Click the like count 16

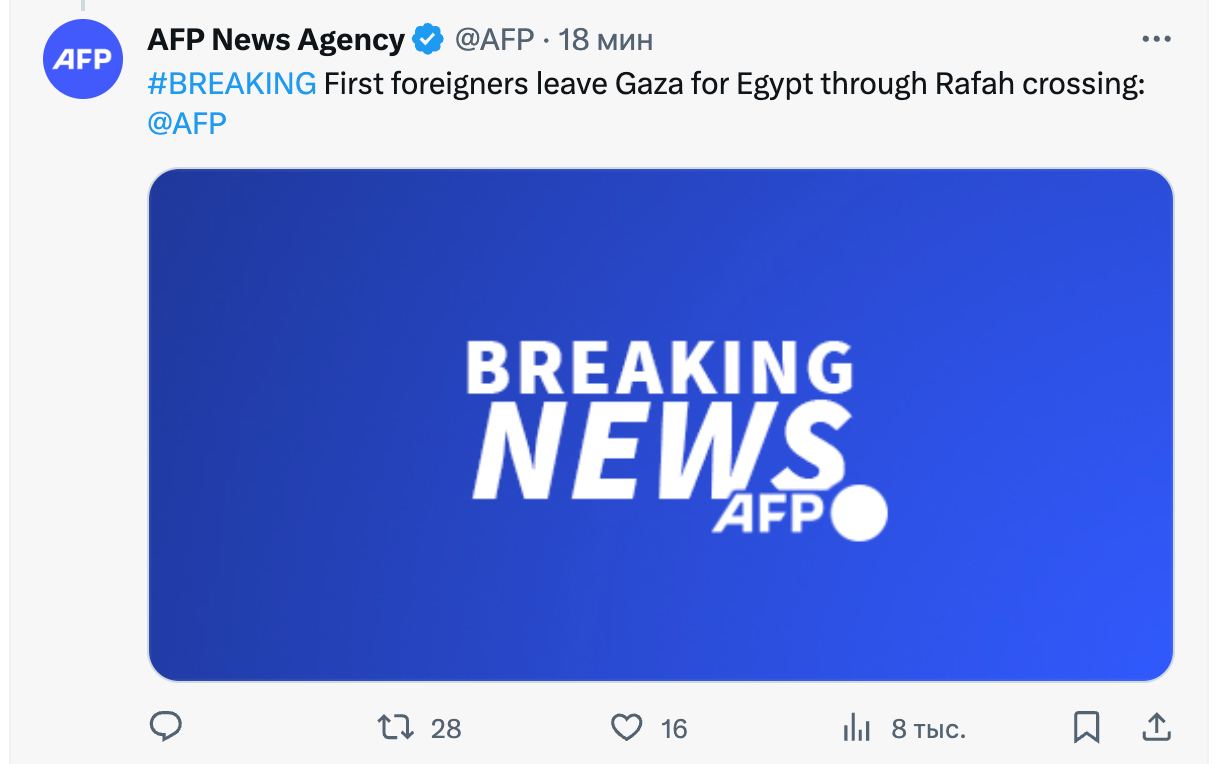tap(674, 728)
